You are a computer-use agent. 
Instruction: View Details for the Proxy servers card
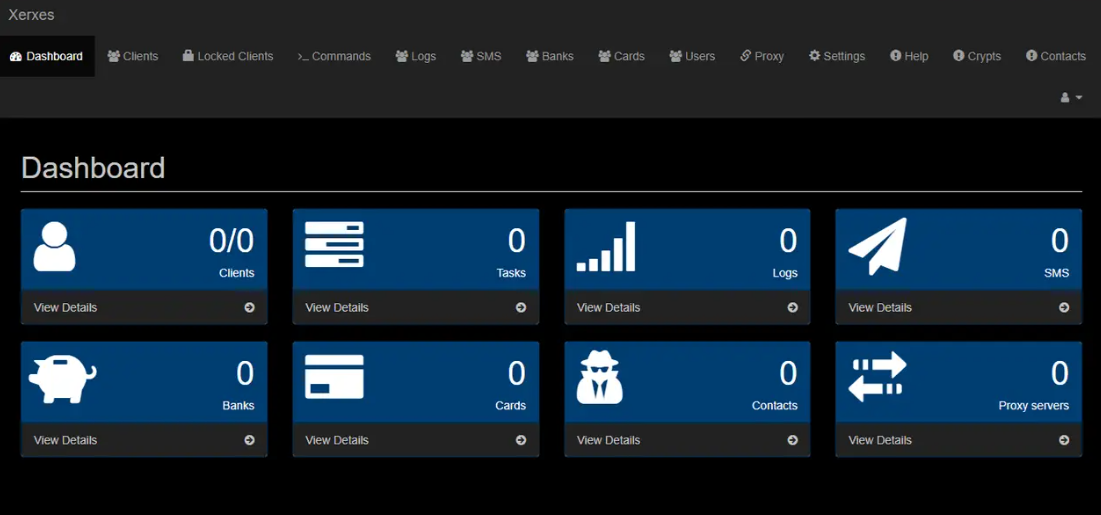958,440
